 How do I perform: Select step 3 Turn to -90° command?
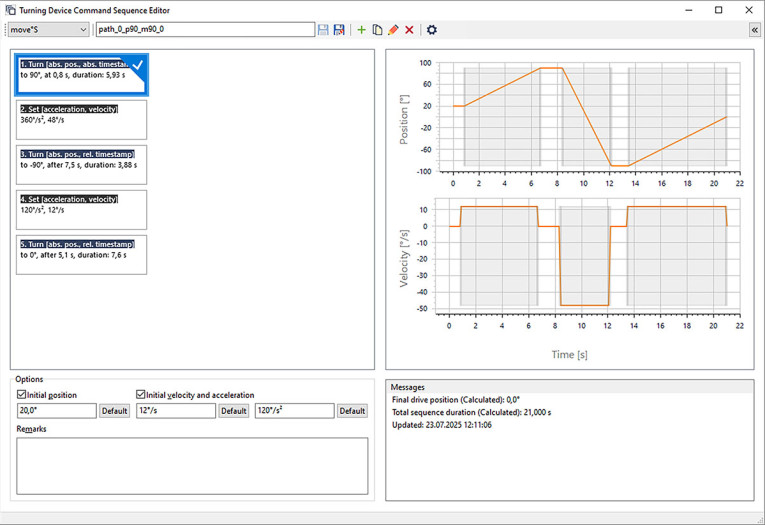point(82,164)
